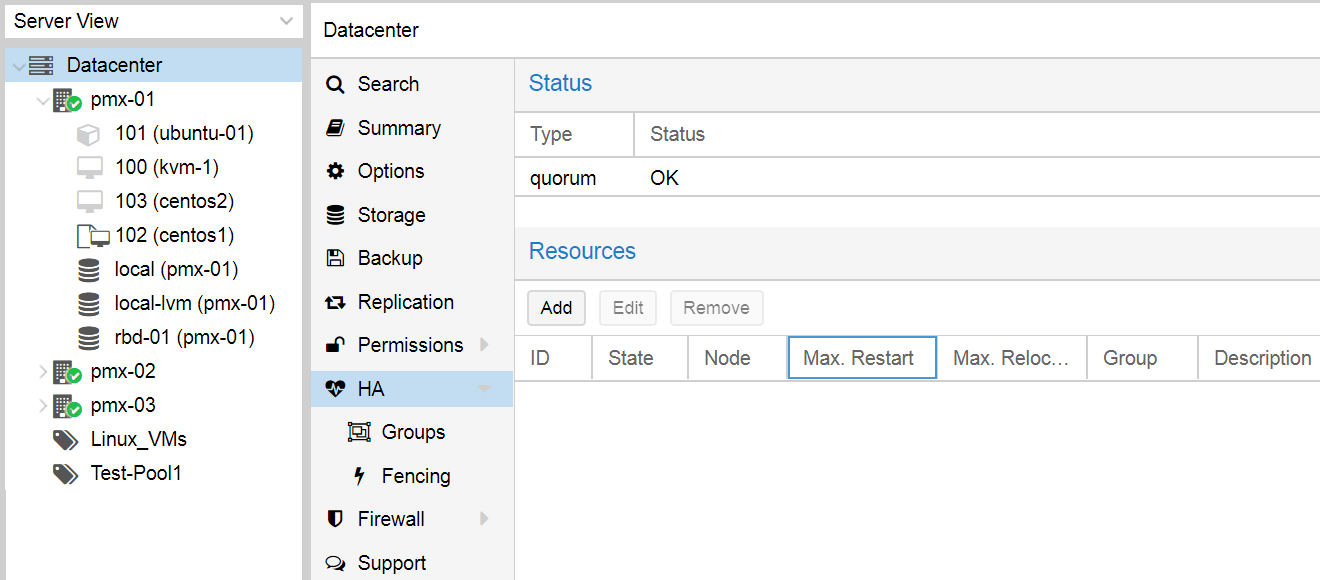Sort by the Max. Restart column header

click(x=862, y=358)
